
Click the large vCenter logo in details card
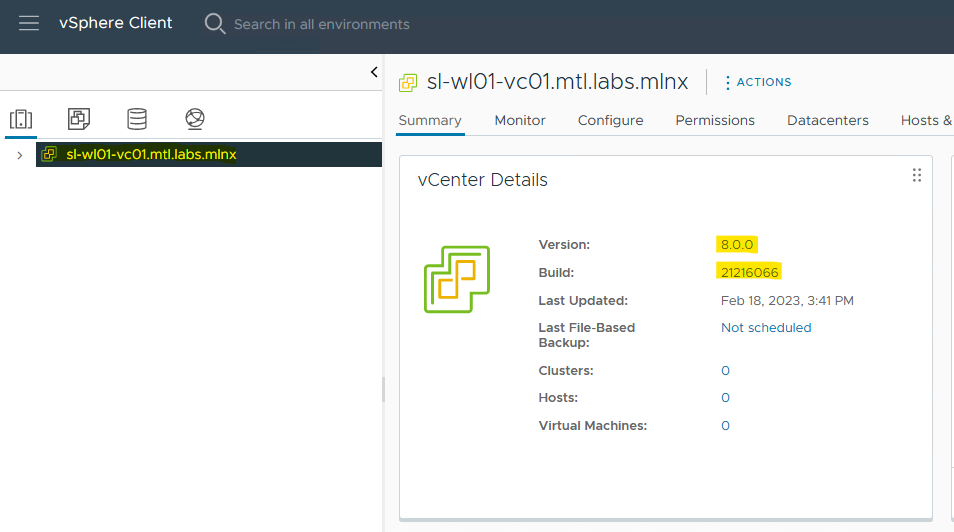pyautogui.click(x=457, y=279)
